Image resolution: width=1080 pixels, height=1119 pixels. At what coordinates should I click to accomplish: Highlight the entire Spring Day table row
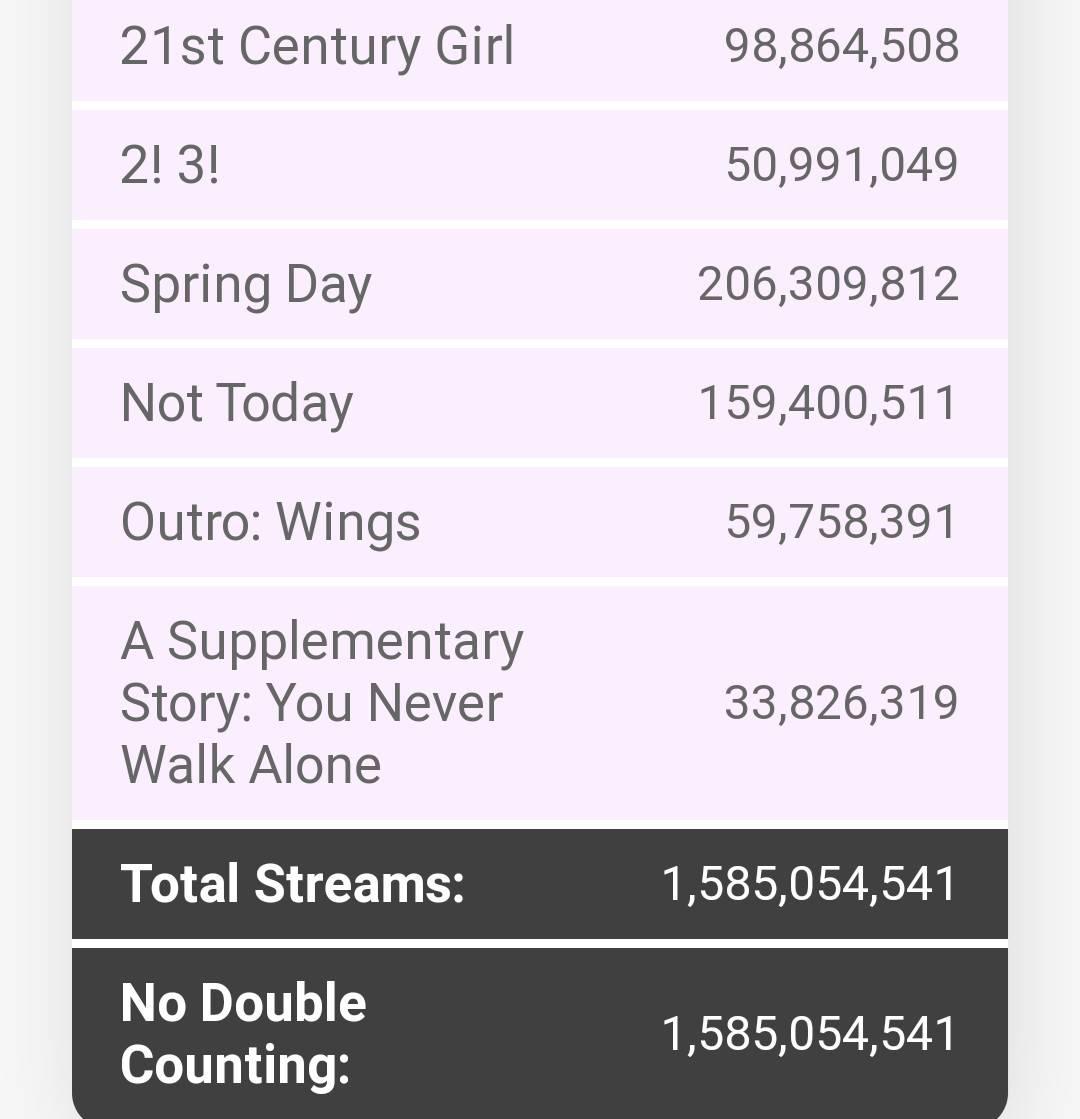[540, 284]
